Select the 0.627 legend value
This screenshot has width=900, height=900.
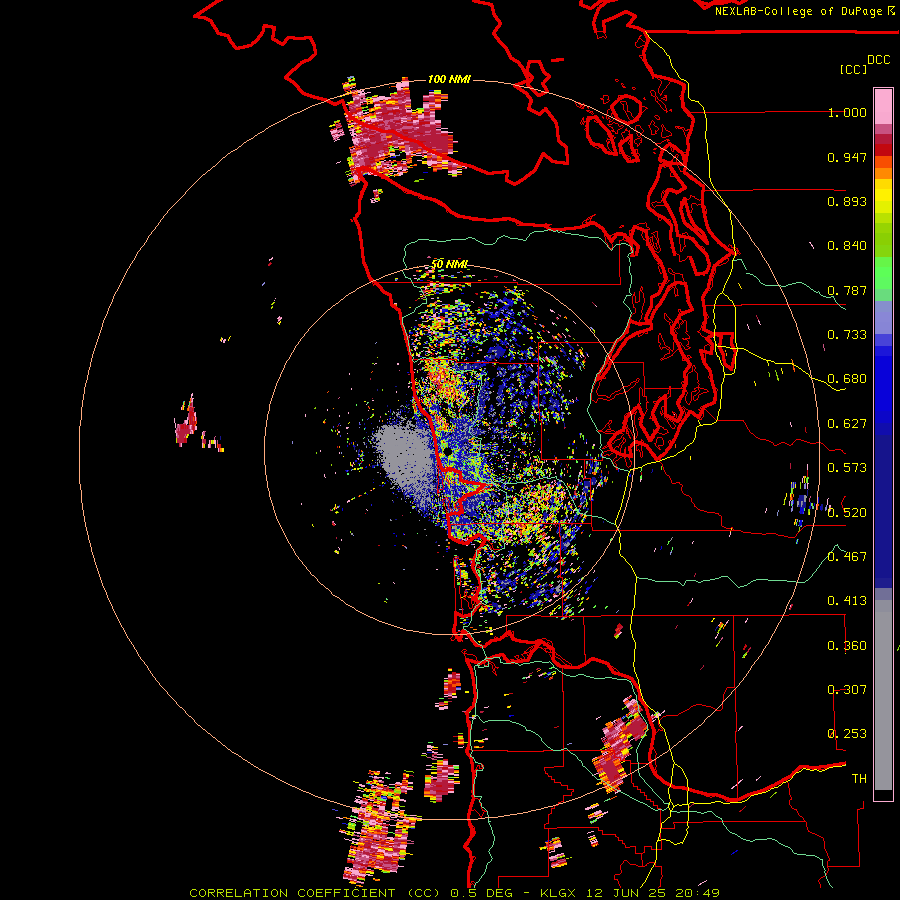pos(847,424)
